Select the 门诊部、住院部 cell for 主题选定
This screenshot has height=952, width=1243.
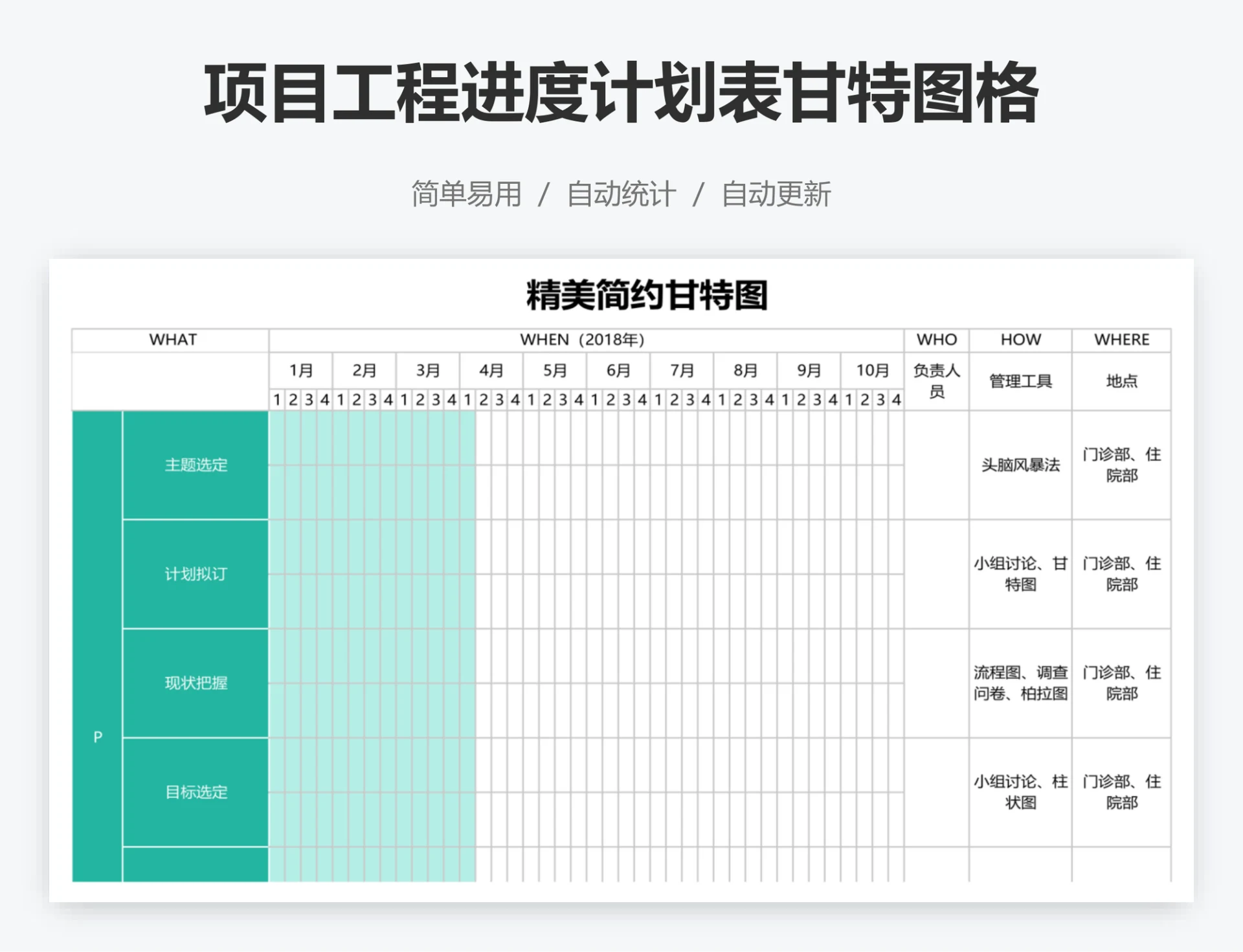1121,465
